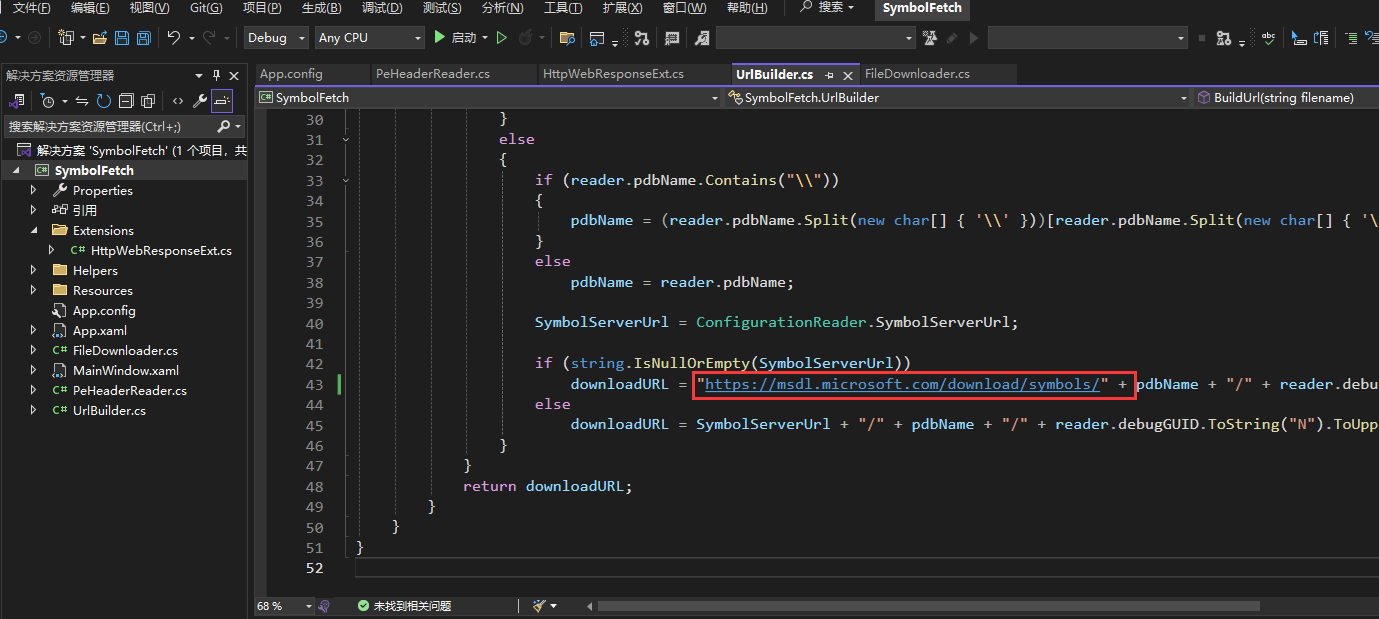The width and height of the screenshot is (1379, 619).
Task: Collapse the Extensions folder
Action: pyautogui.click(x=34, y=230)
